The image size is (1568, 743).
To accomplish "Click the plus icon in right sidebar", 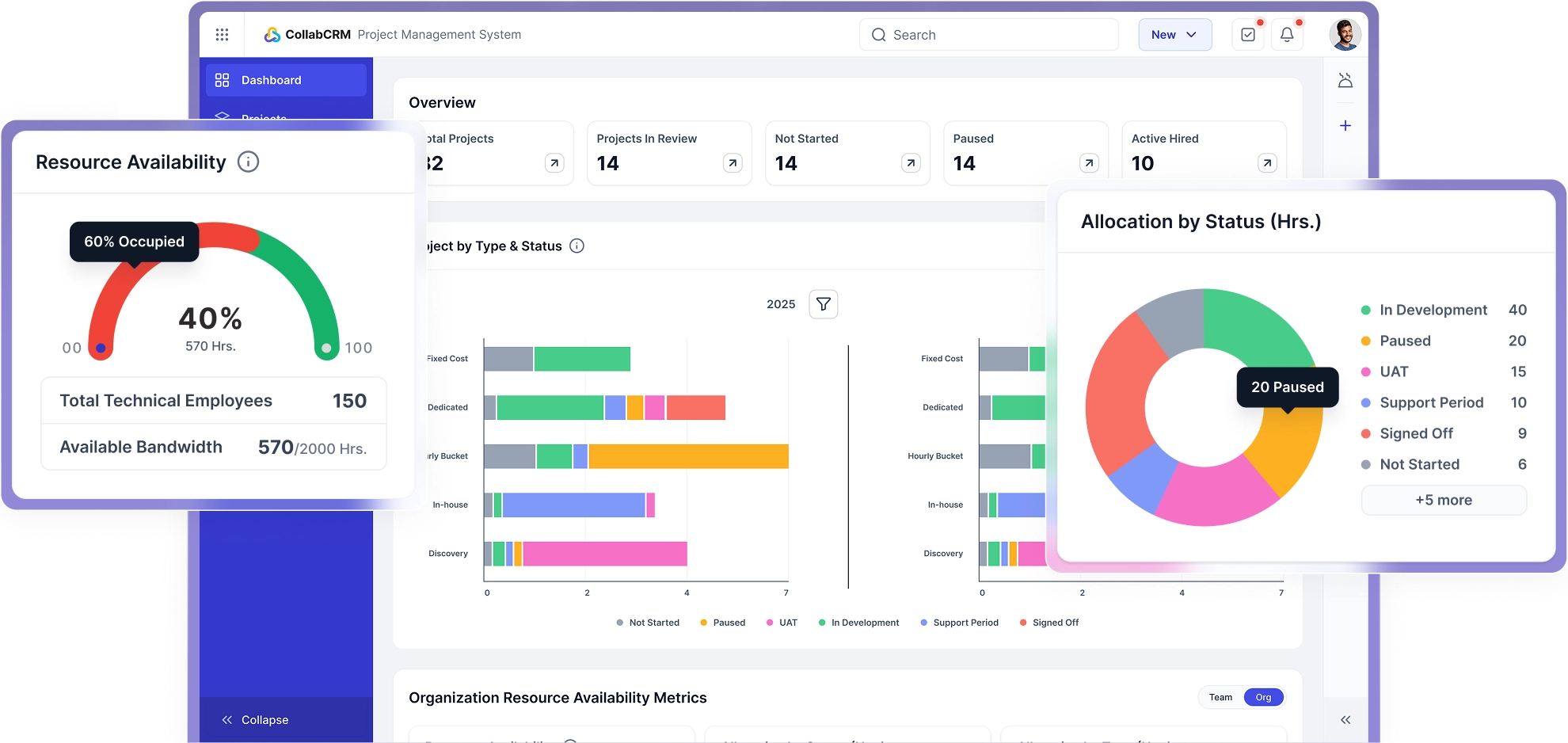I will 1345,126.
